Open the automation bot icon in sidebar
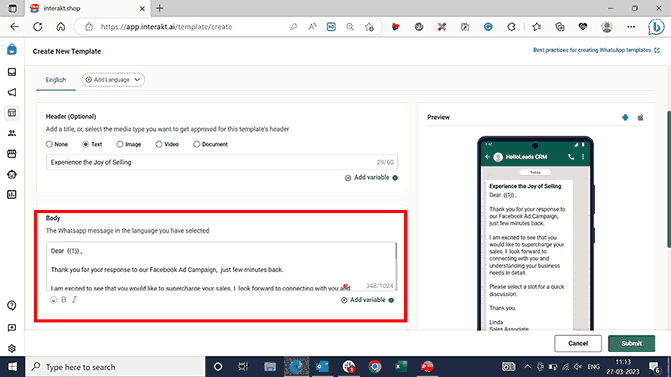This screenshot has width=671, height=377. click(12, 175)
